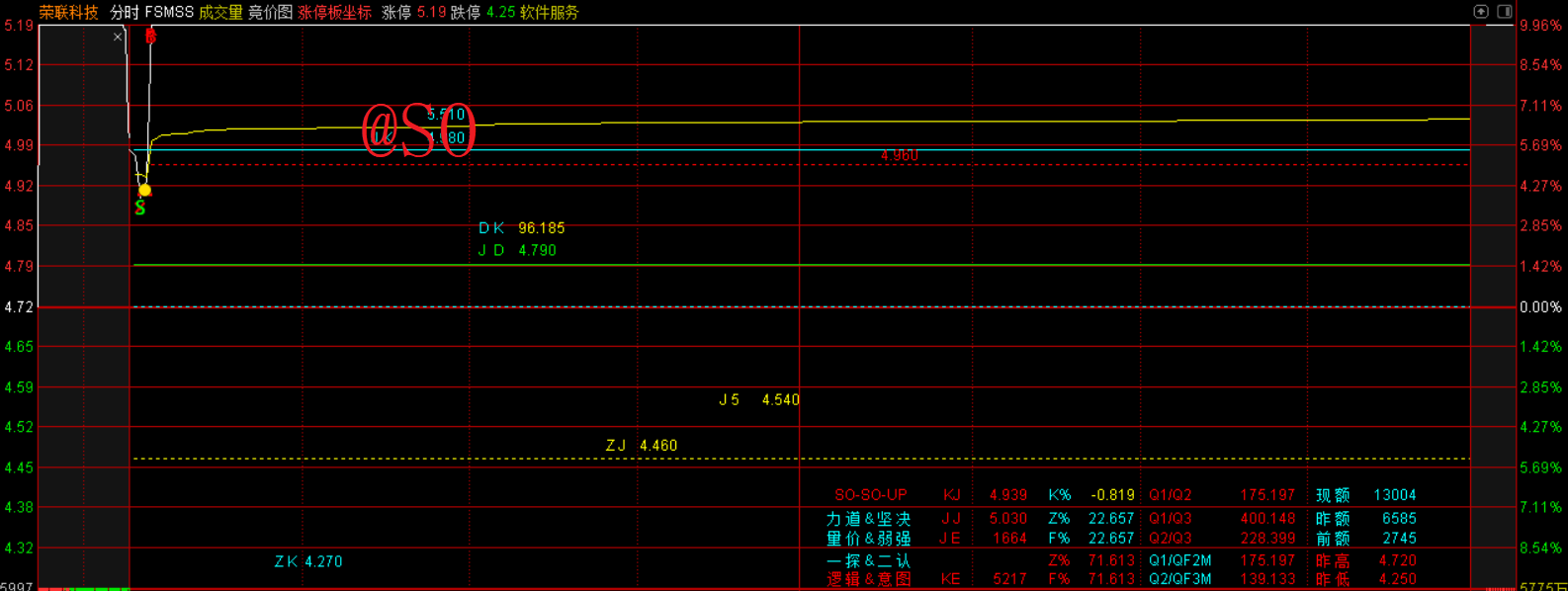Click the 昨高 value 4.720
The width and height of the screenshot is (1568, 591).
pos(1397,560)
